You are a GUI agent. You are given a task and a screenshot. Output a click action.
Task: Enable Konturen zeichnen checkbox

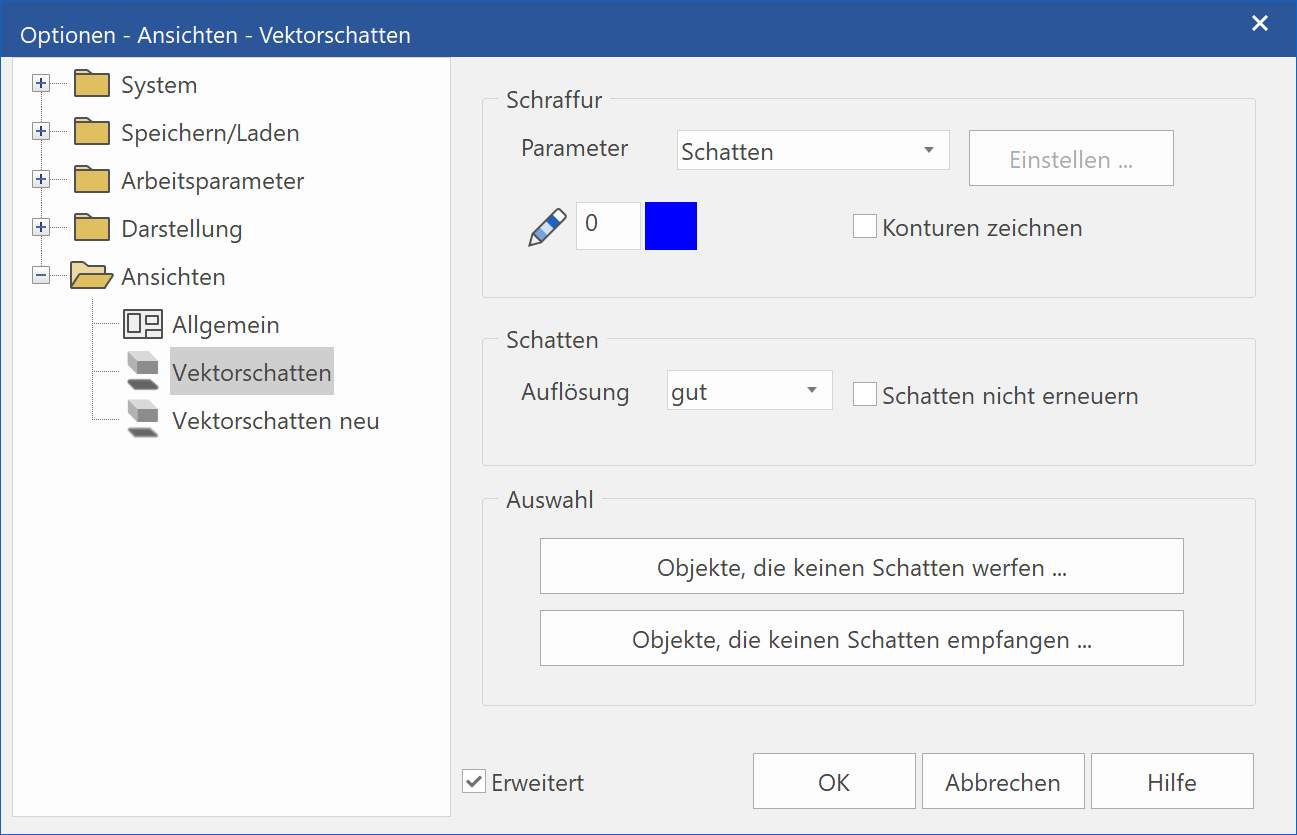(865, 227)
